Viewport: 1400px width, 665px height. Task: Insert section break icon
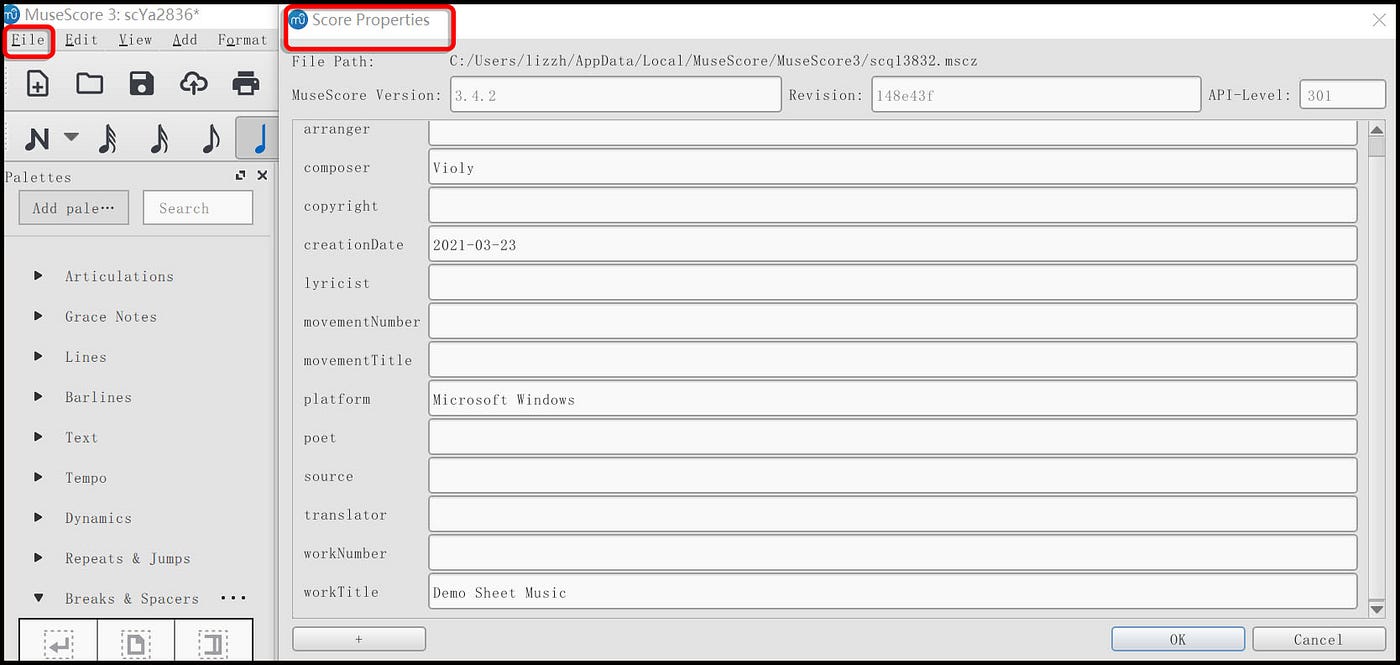pos(213,643)
